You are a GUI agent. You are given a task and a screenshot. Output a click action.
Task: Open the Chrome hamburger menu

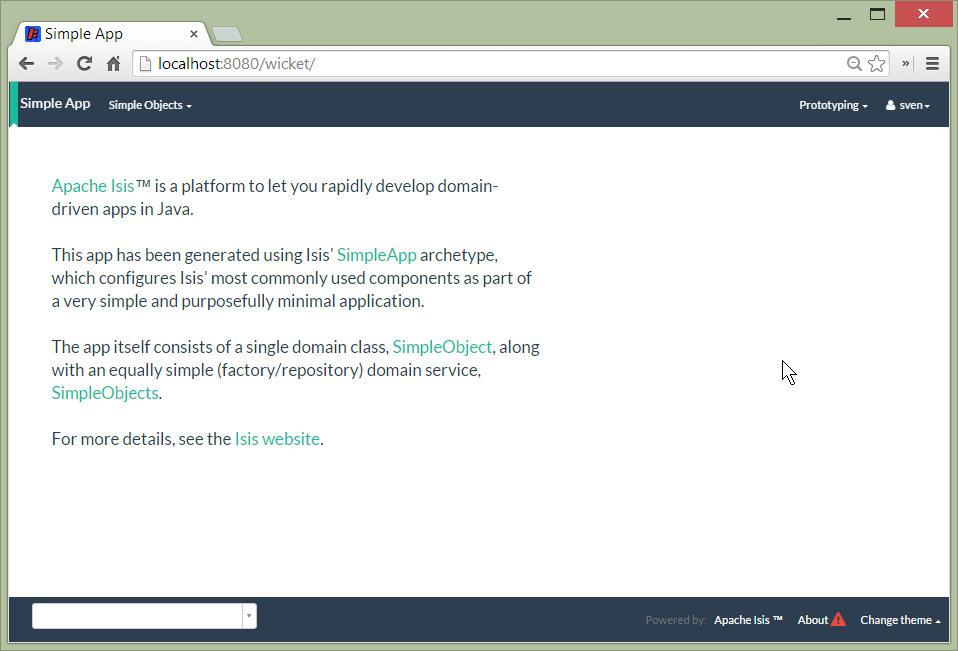tap(932, 64)
